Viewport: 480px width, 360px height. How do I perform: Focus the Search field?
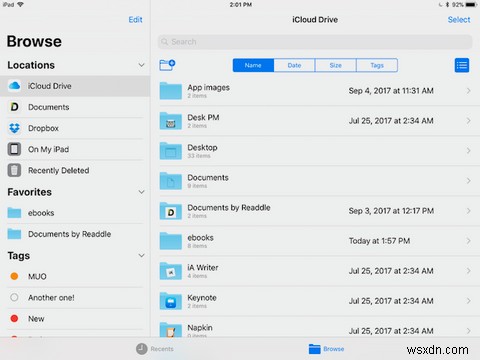click(315, 42)
